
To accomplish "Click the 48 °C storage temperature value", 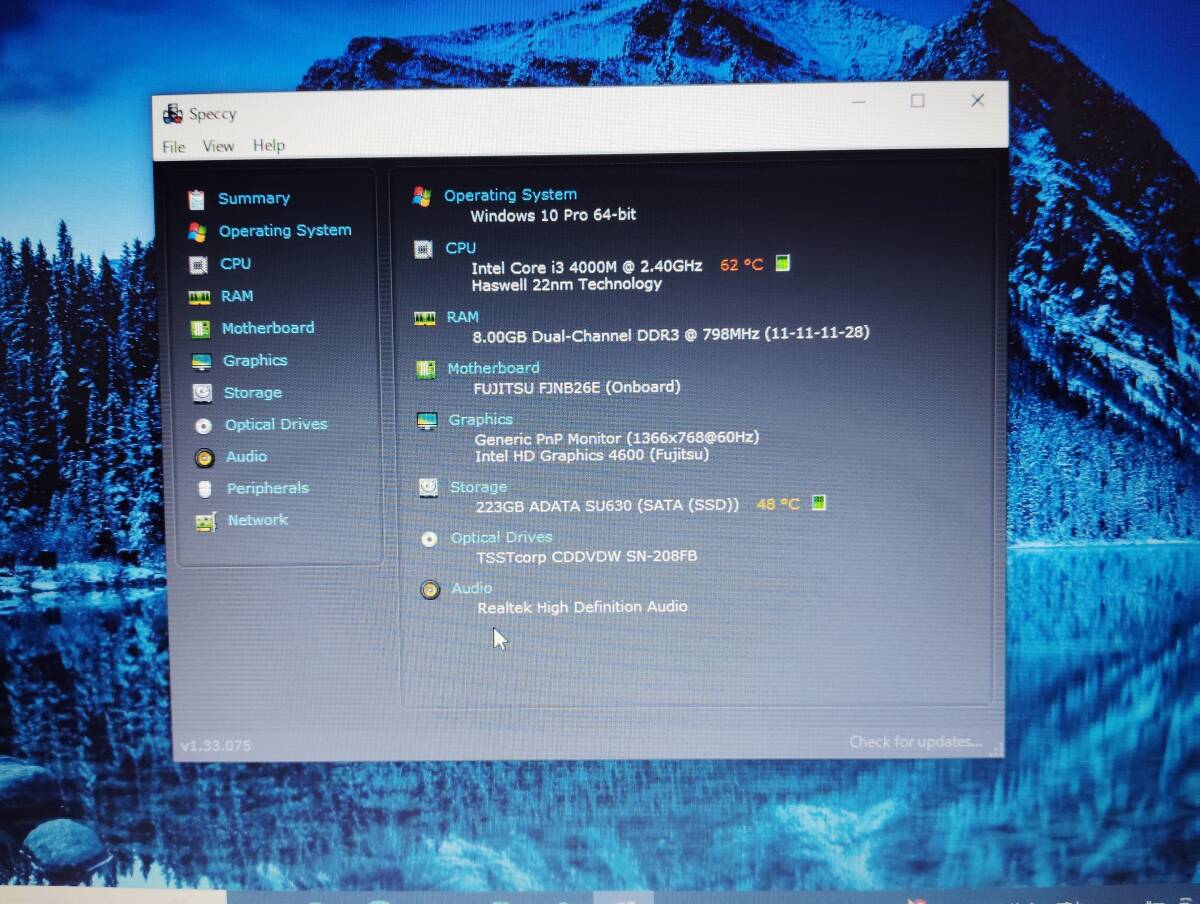I will (778, 504).
